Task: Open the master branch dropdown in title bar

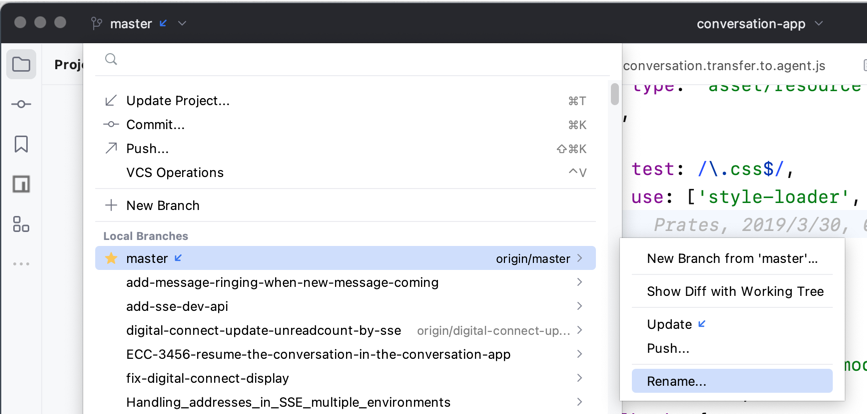Action: (138, 23)
